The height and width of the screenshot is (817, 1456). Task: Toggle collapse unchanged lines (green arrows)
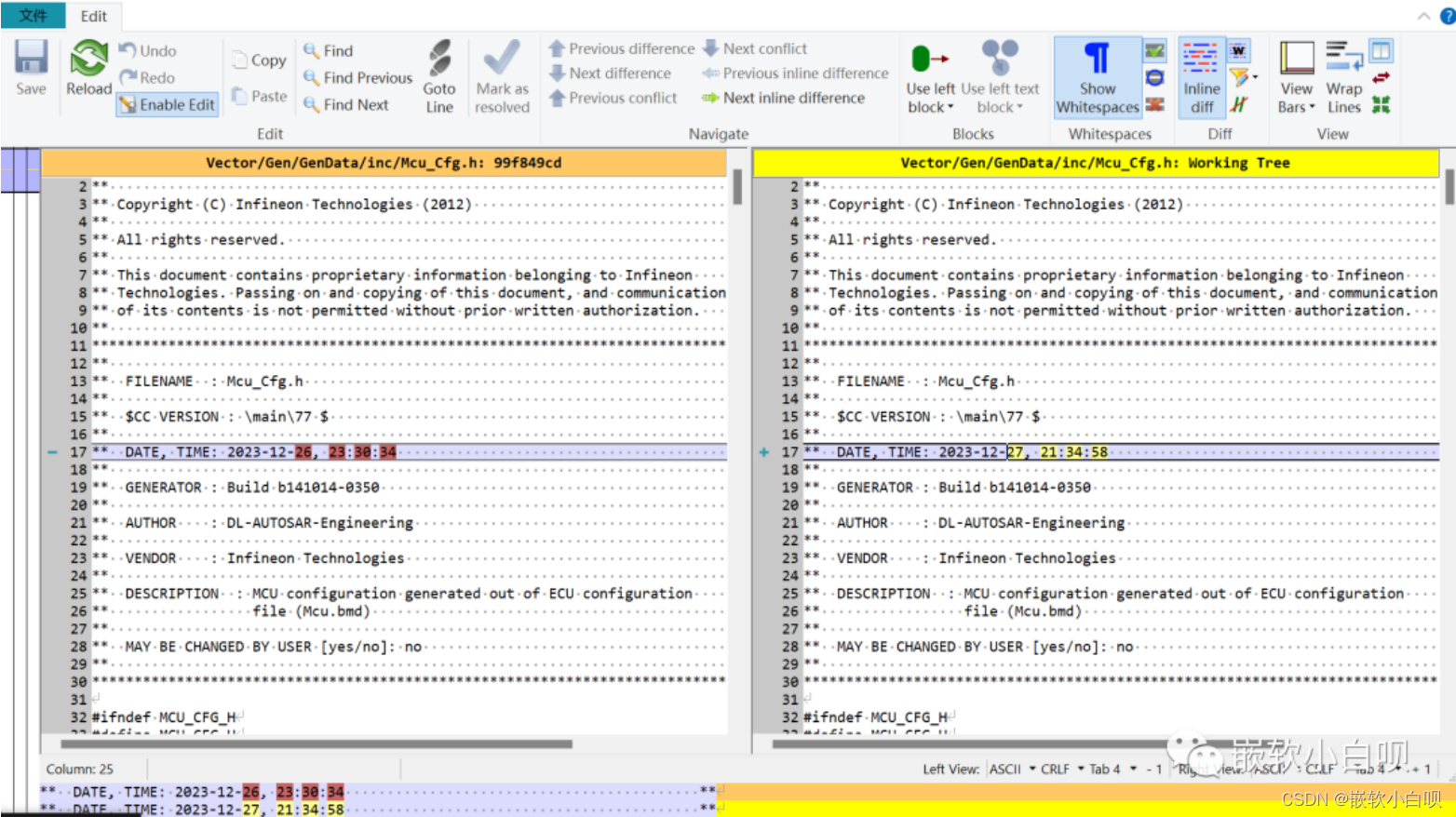click(1382, 104)
